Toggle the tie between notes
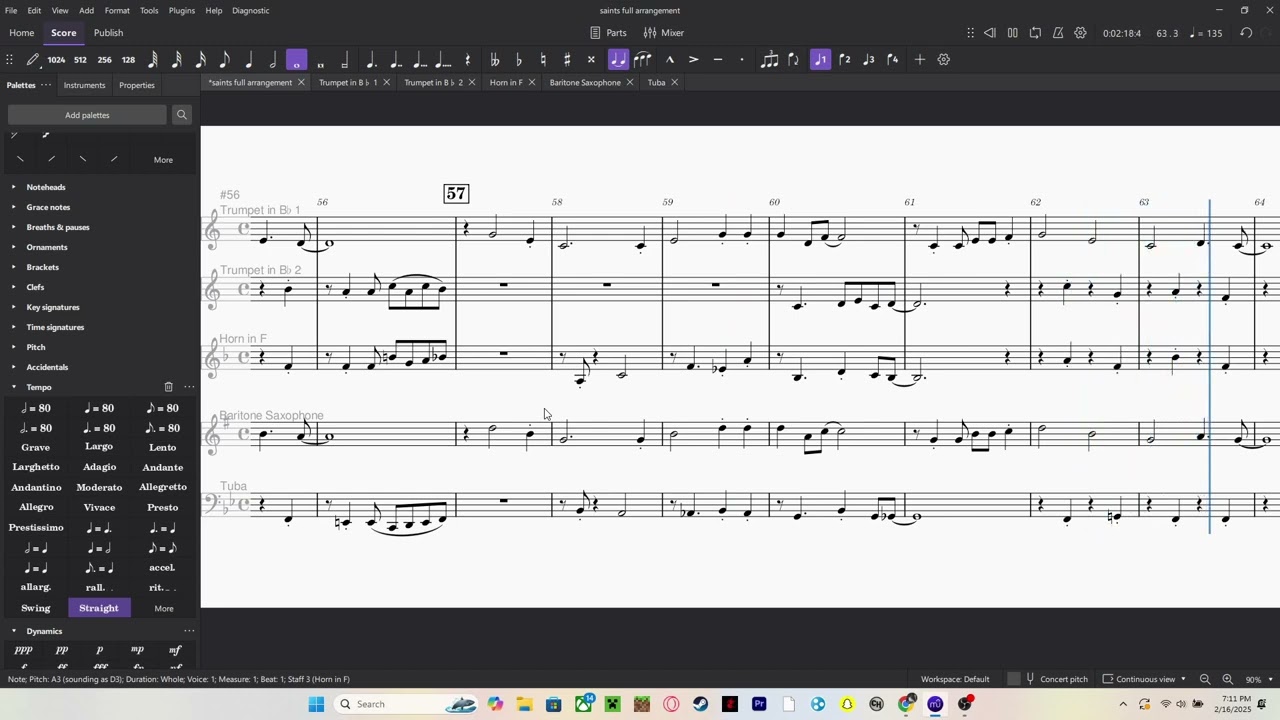 pos(618,60)
